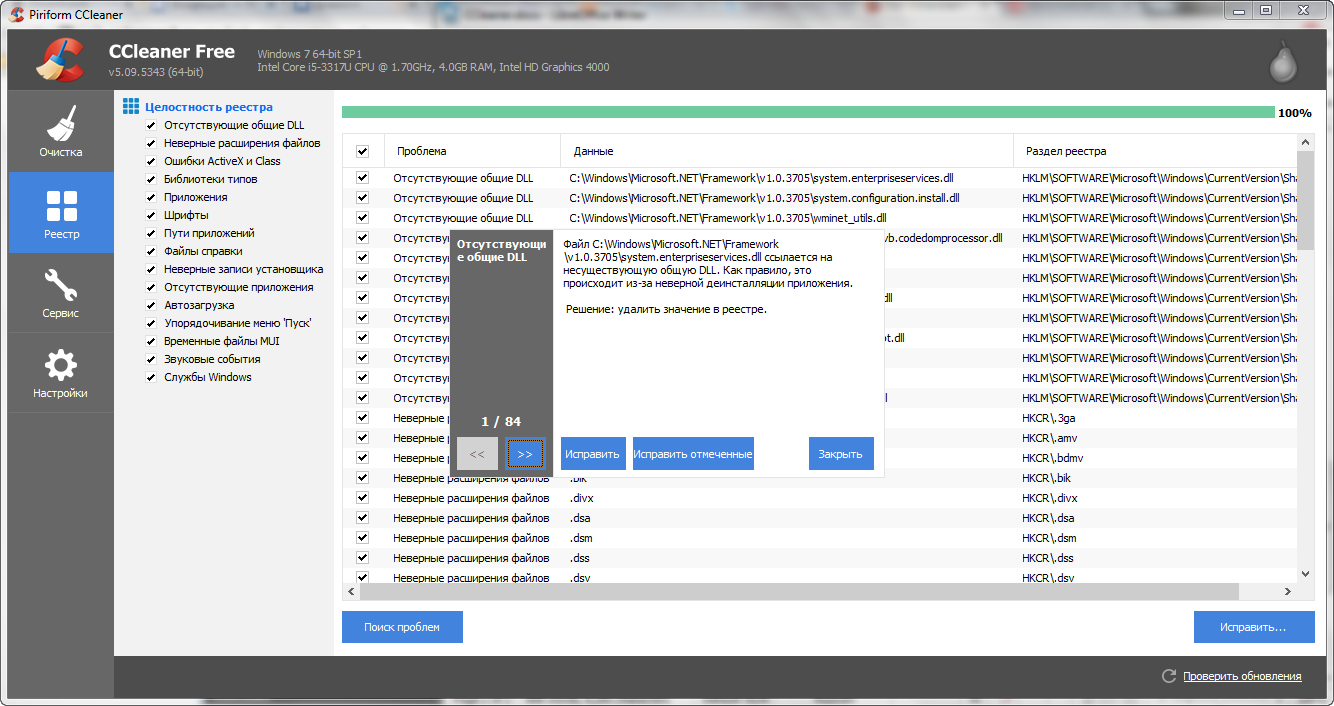Toggle Отсутствующие общие DLL checkbox in sidebar list

(151, 125)
